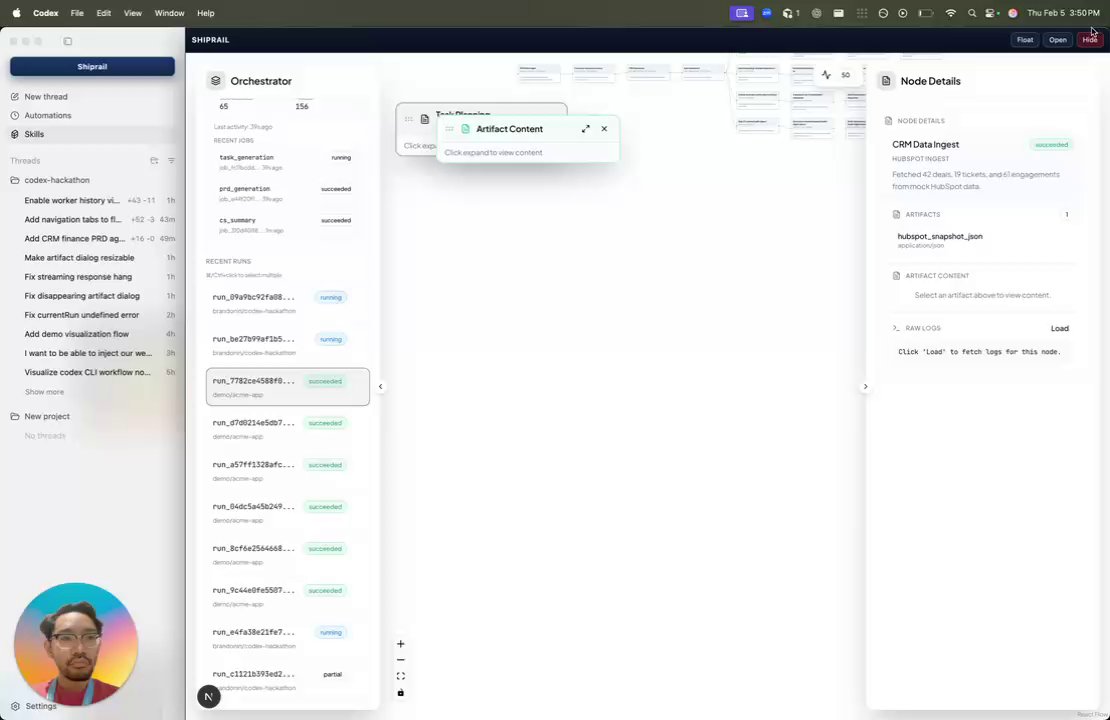Open Skills

[x=34, y=134]
